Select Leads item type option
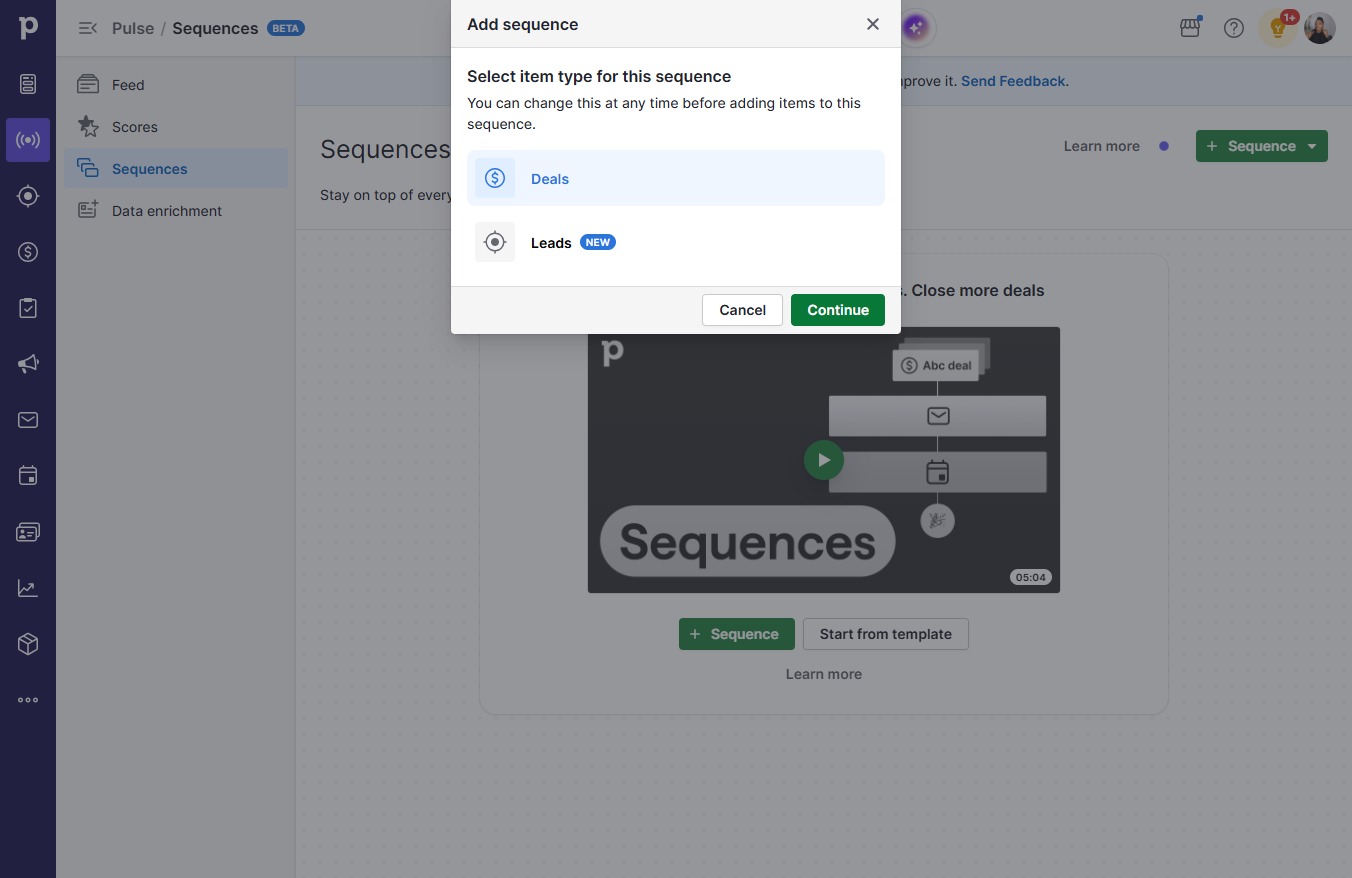 pyautogui.click(x=676, y=242)
